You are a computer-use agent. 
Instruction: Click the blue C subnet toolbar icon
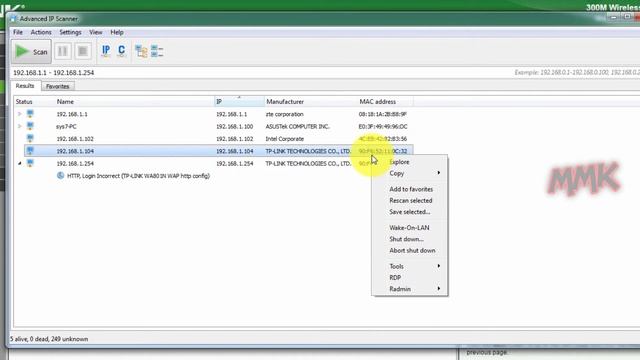click(x=121, y=51)
